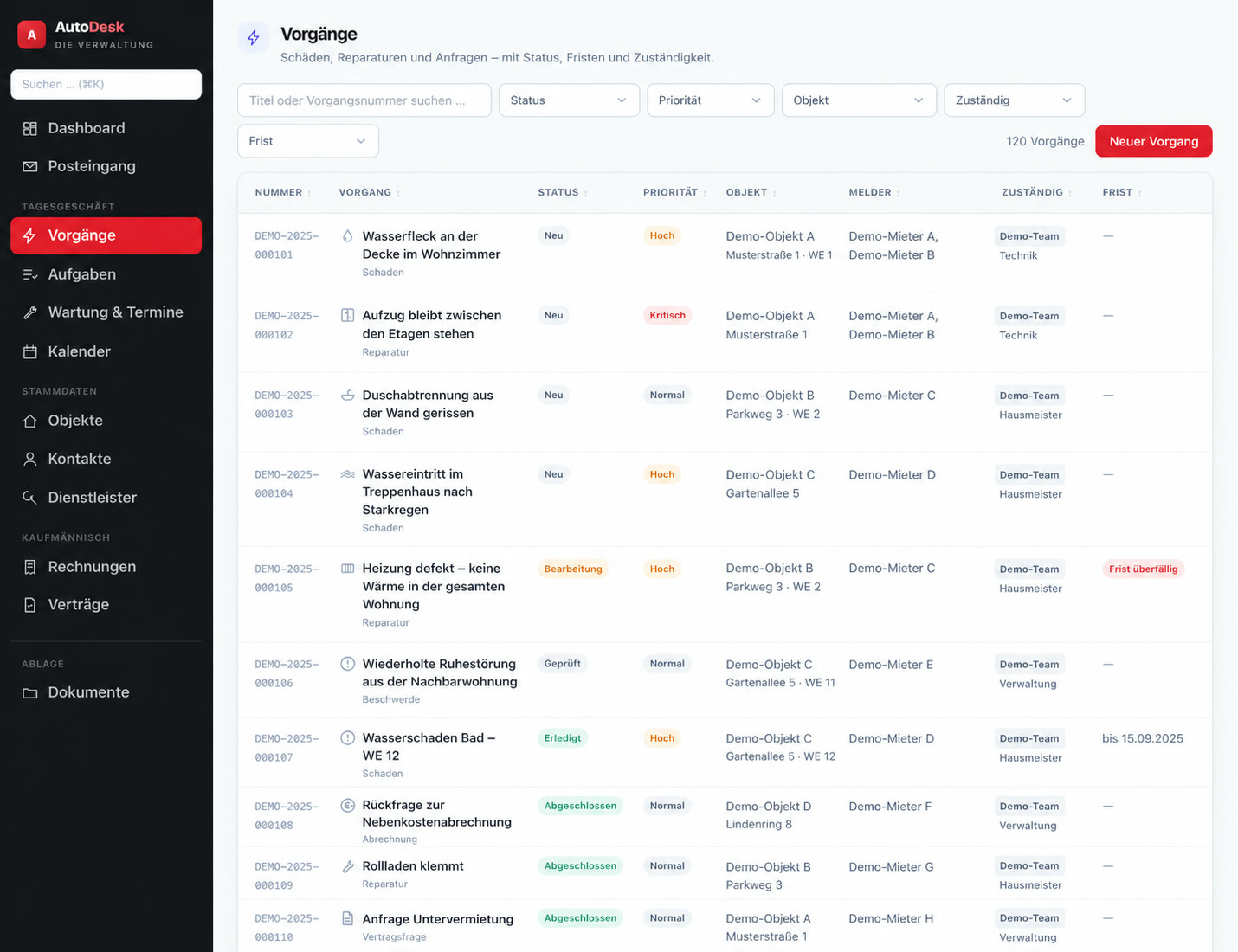Click the radiator icon beside Heizung defekt
Image resolution: width=1238 pixels, height=952 pixels.
pos(347,569)
